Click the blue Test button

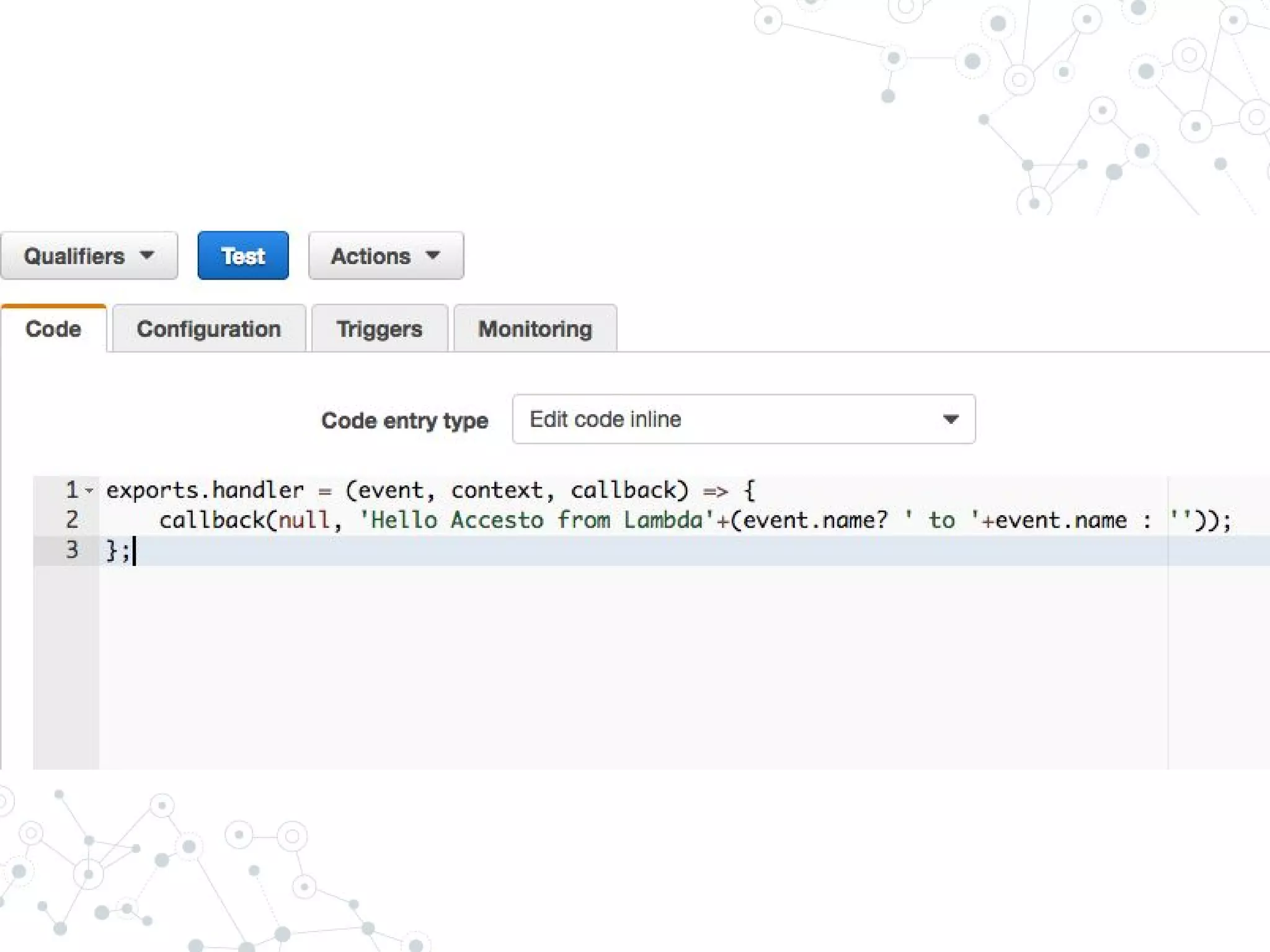[x=243, y=256]
